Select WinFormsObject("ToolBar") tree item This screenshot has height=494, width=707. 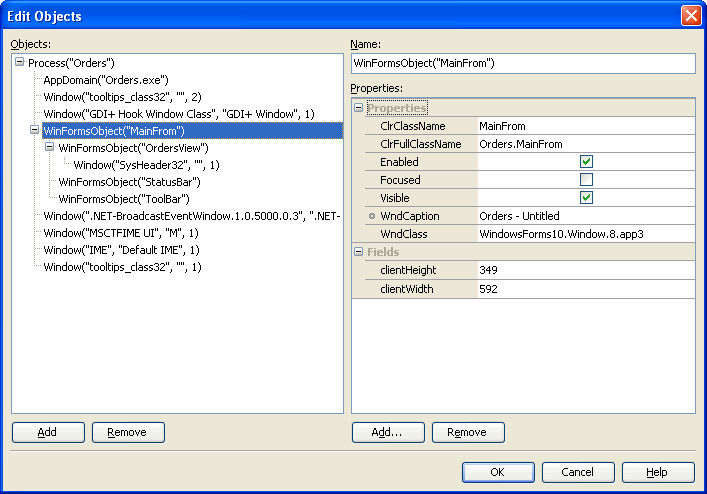(x=124, y=199)
